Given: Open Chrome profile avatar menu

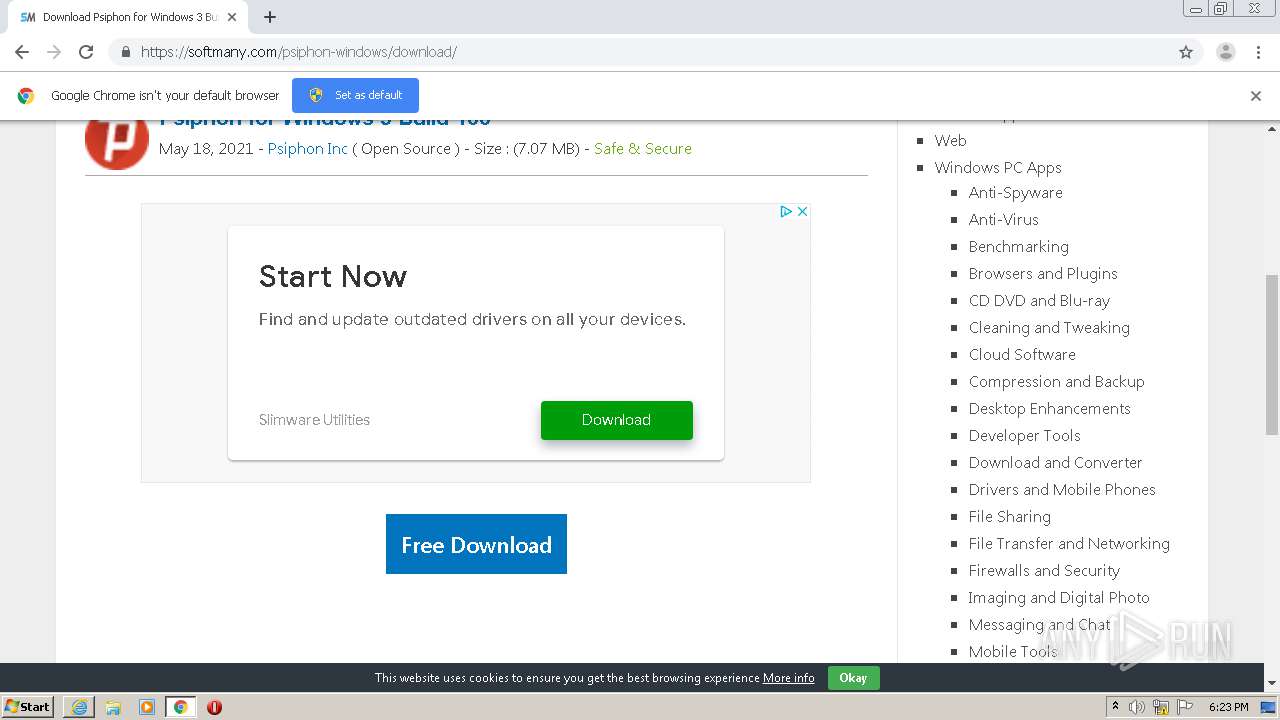Looking at the screenshot, I should 1225,52.
